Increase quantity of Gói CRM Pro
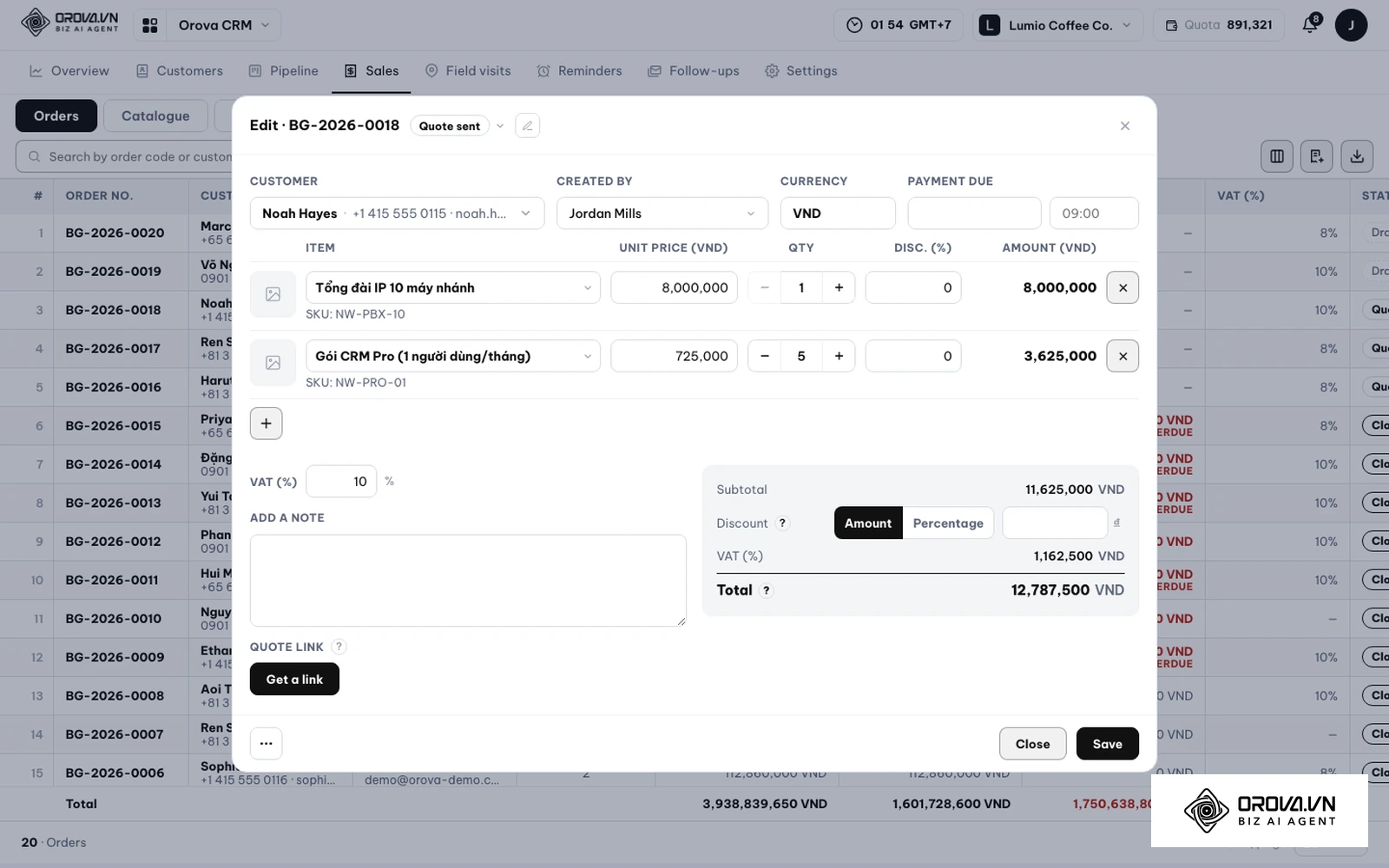The image size is (1389, 868). 839,356
